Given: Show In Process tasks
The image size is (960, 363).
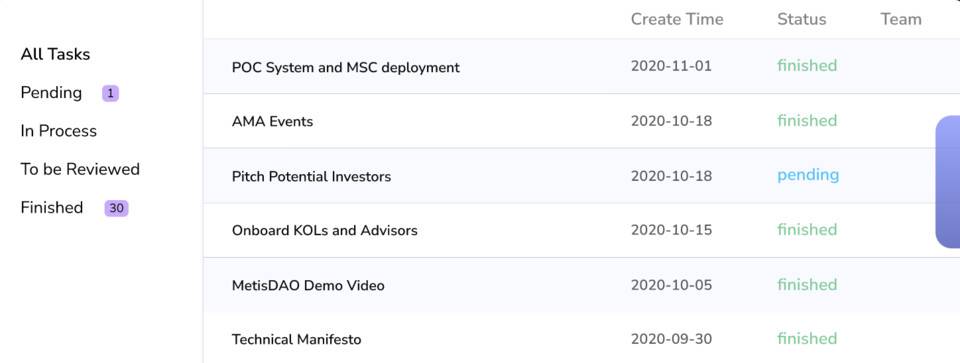Looking at the screenshot, I should click(x=58, y=131).
